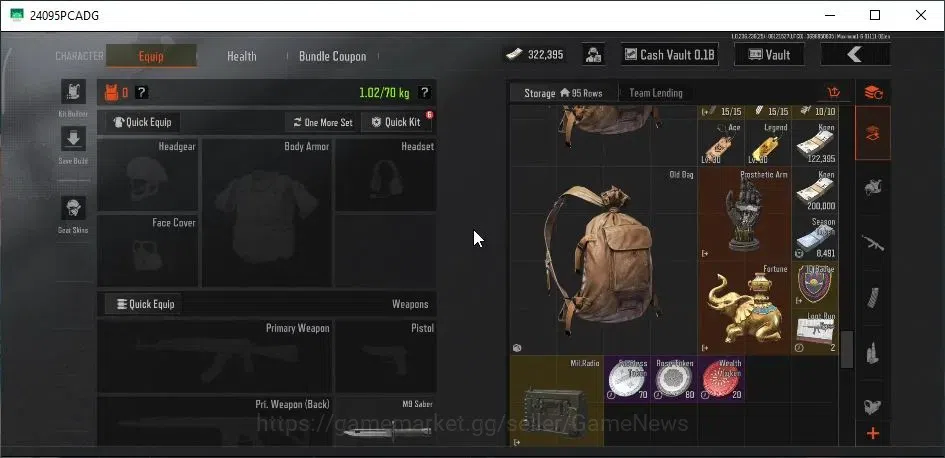Select the Loot Run item
This screenshot has height=458, width=945.
click(x=815, y=331)
